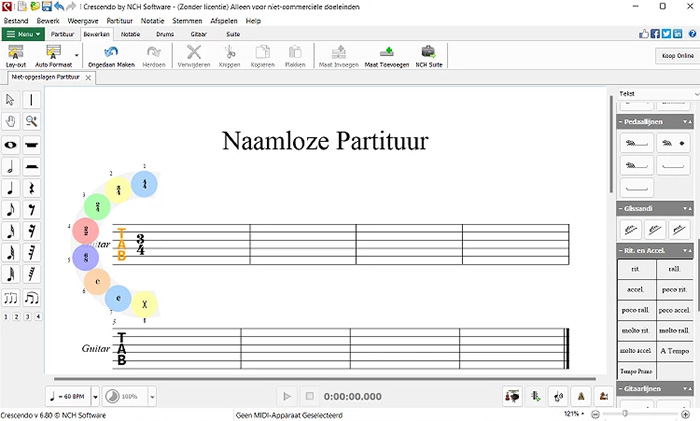Pick the pink radial menu option 4
This screenshot has height=421, width=700.
85,231
